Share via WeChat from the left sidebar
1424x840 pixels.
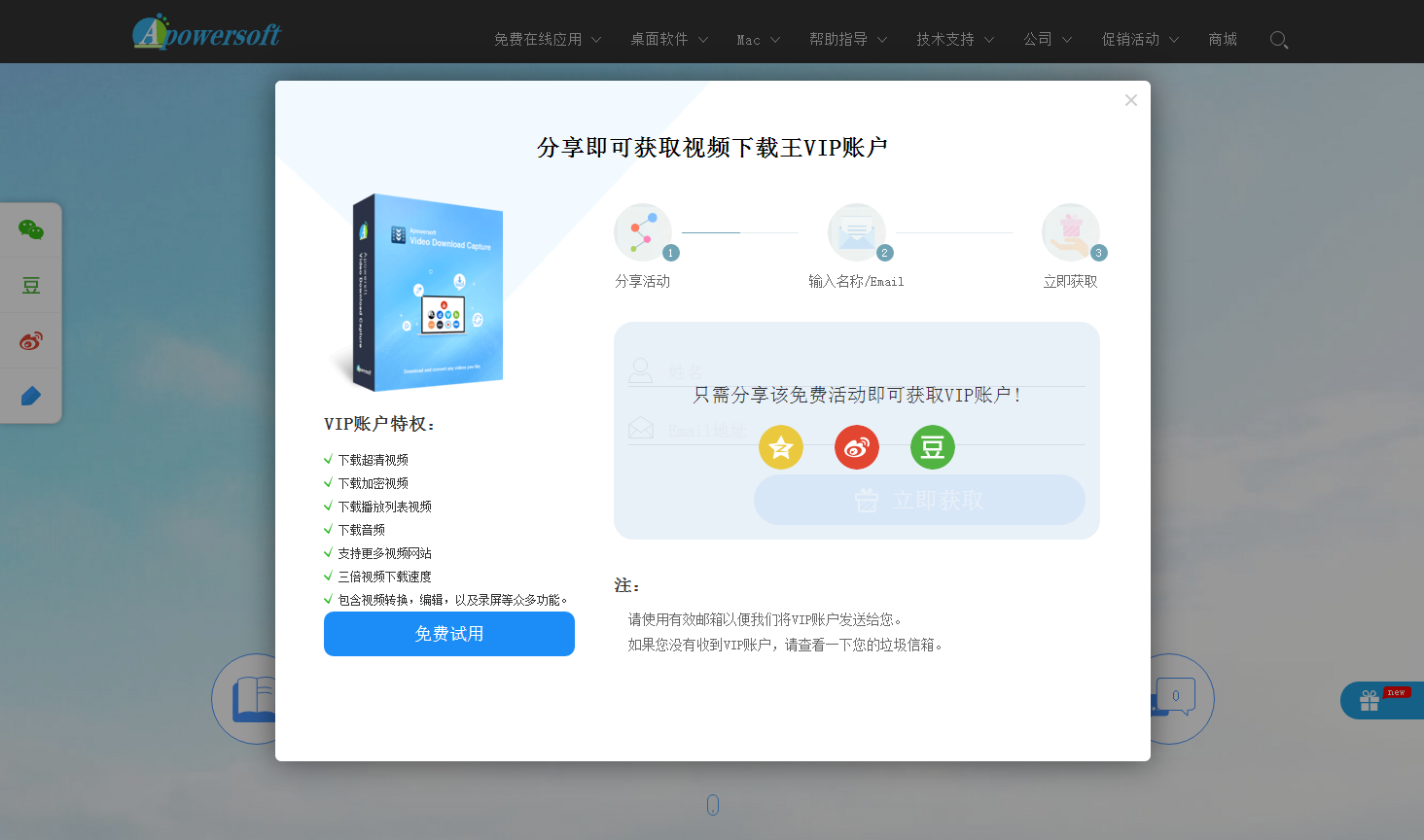coord(30,230)
